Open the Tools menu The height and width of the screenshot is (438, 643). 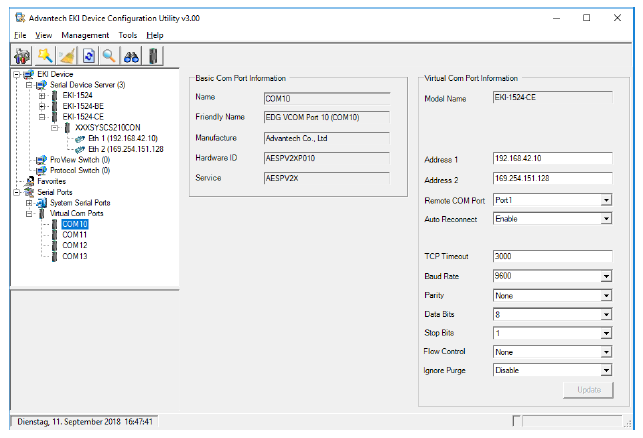coord(128,35)
